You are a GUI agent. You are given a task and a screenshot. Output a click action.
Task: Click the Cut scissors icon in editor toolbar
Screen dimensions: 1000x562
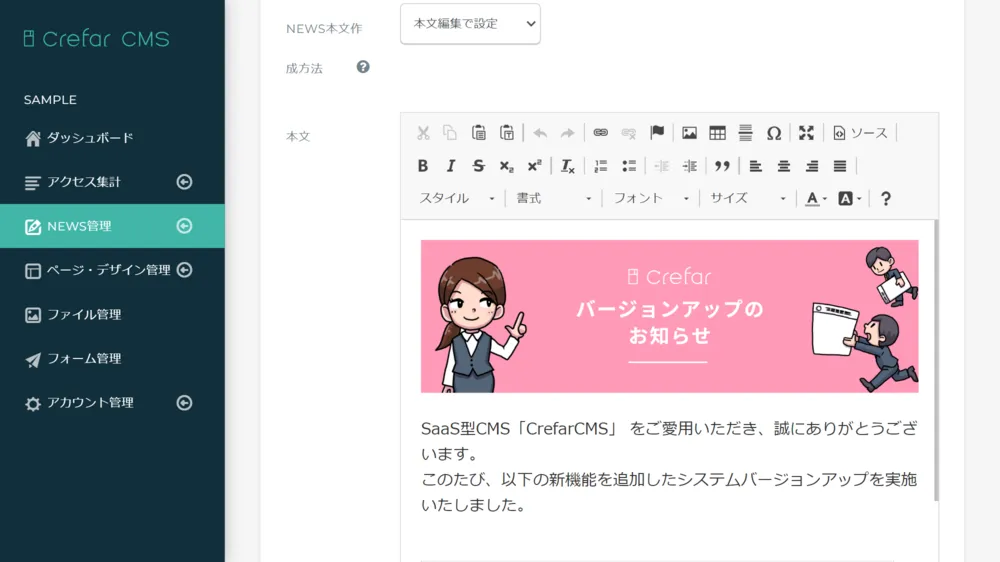[x=423, y=133]
